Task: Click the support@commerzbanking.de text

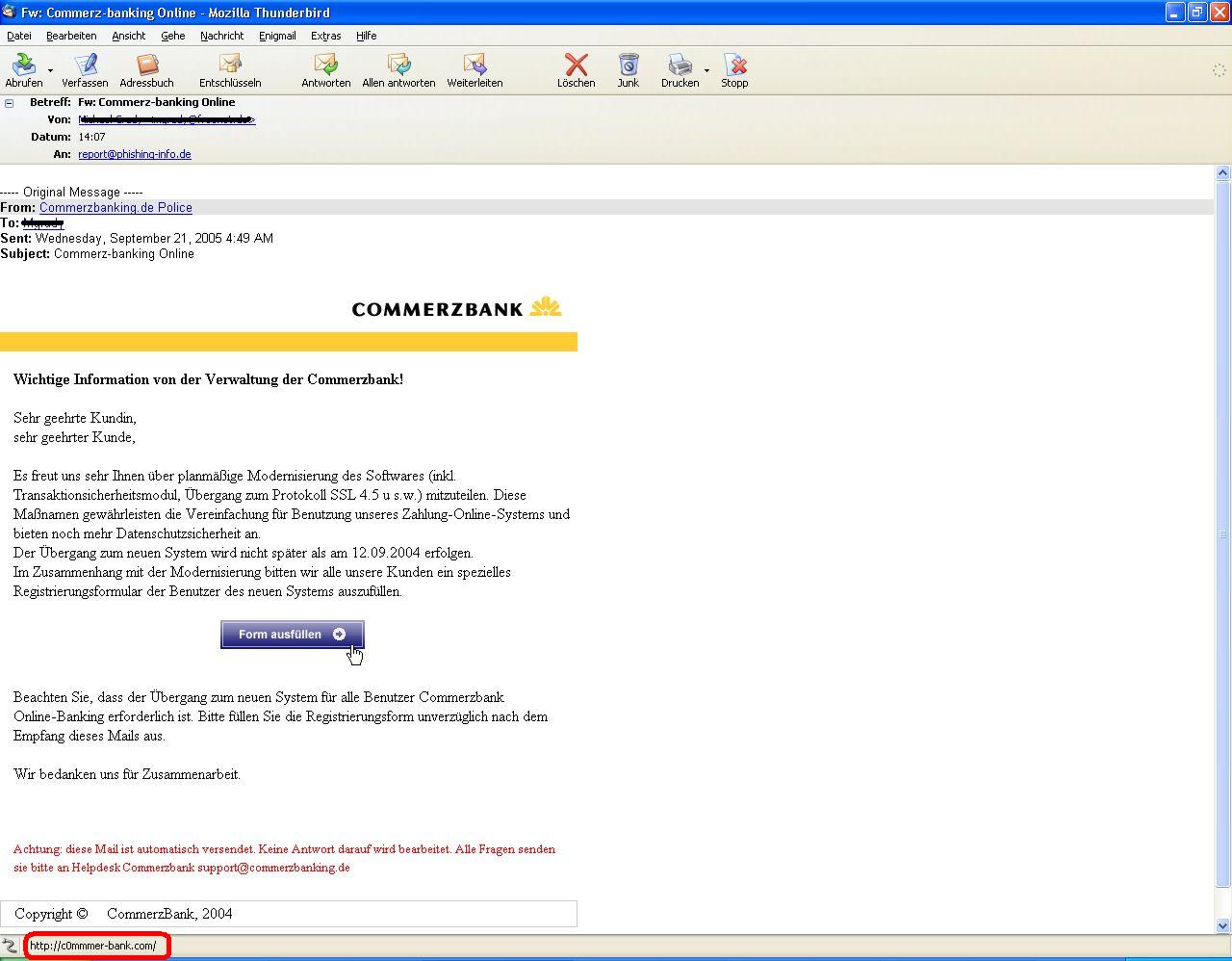Action: 273,868
